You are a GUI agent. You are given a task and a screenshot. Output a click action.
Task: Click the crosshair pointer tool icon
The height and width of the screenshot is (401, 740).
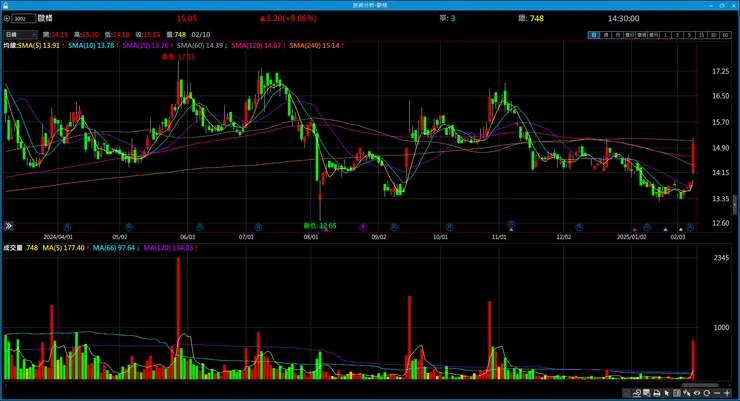[x=687, y=393]
